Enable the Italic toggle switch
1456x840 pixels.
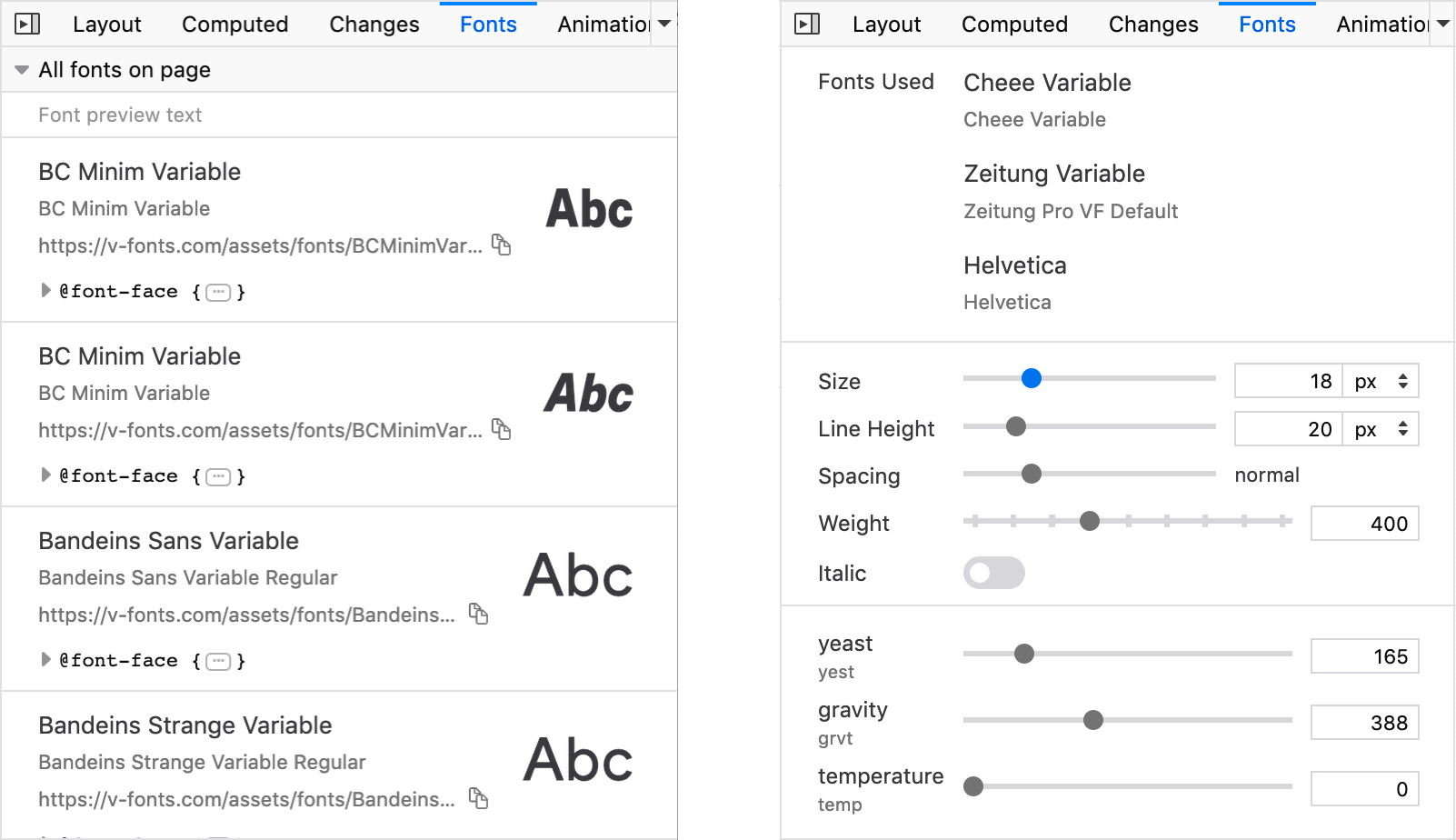pos(993,573)
